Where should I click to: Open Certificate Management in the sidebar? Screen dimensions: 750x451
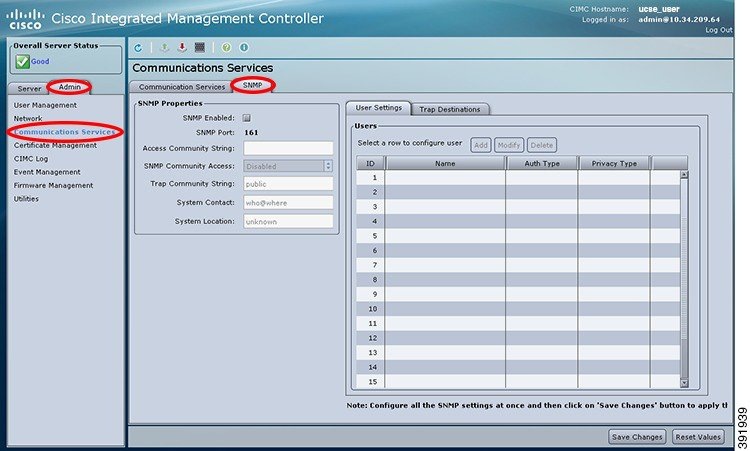(55, 145)
